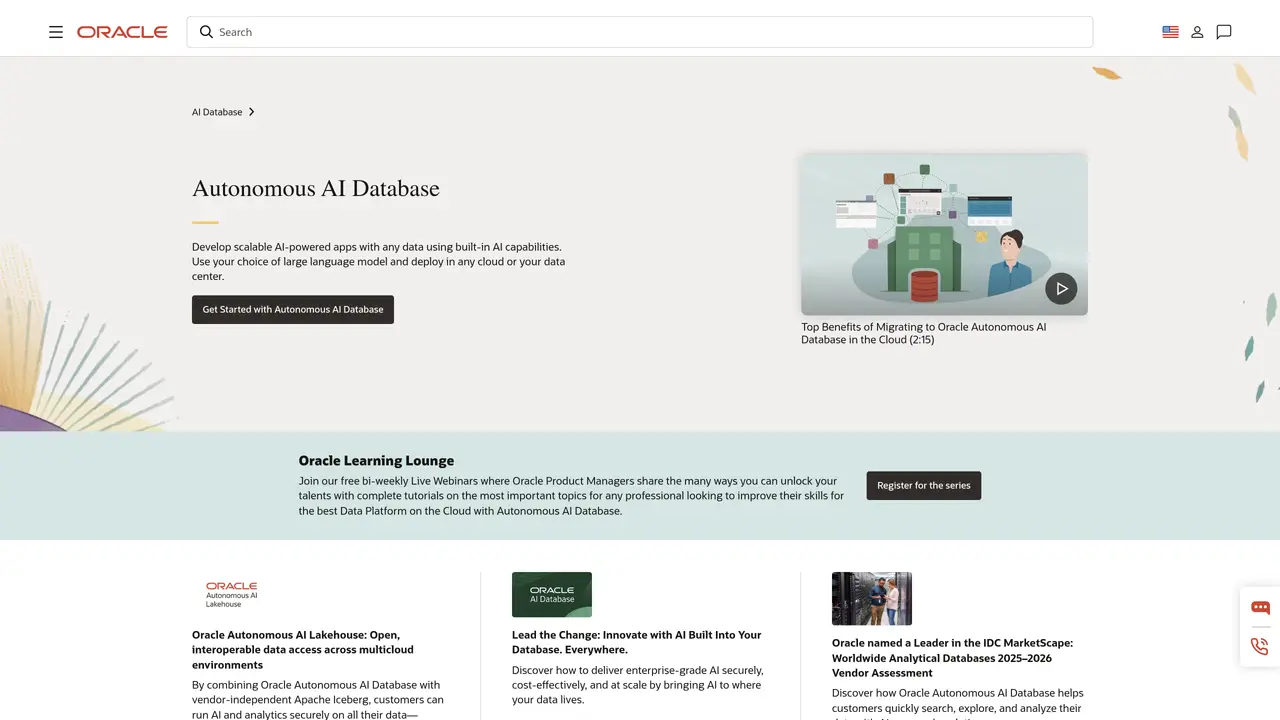Click the Oracle AI Database card image
This screenshot has height=720, width=1280.
click(x=552, y=594)
